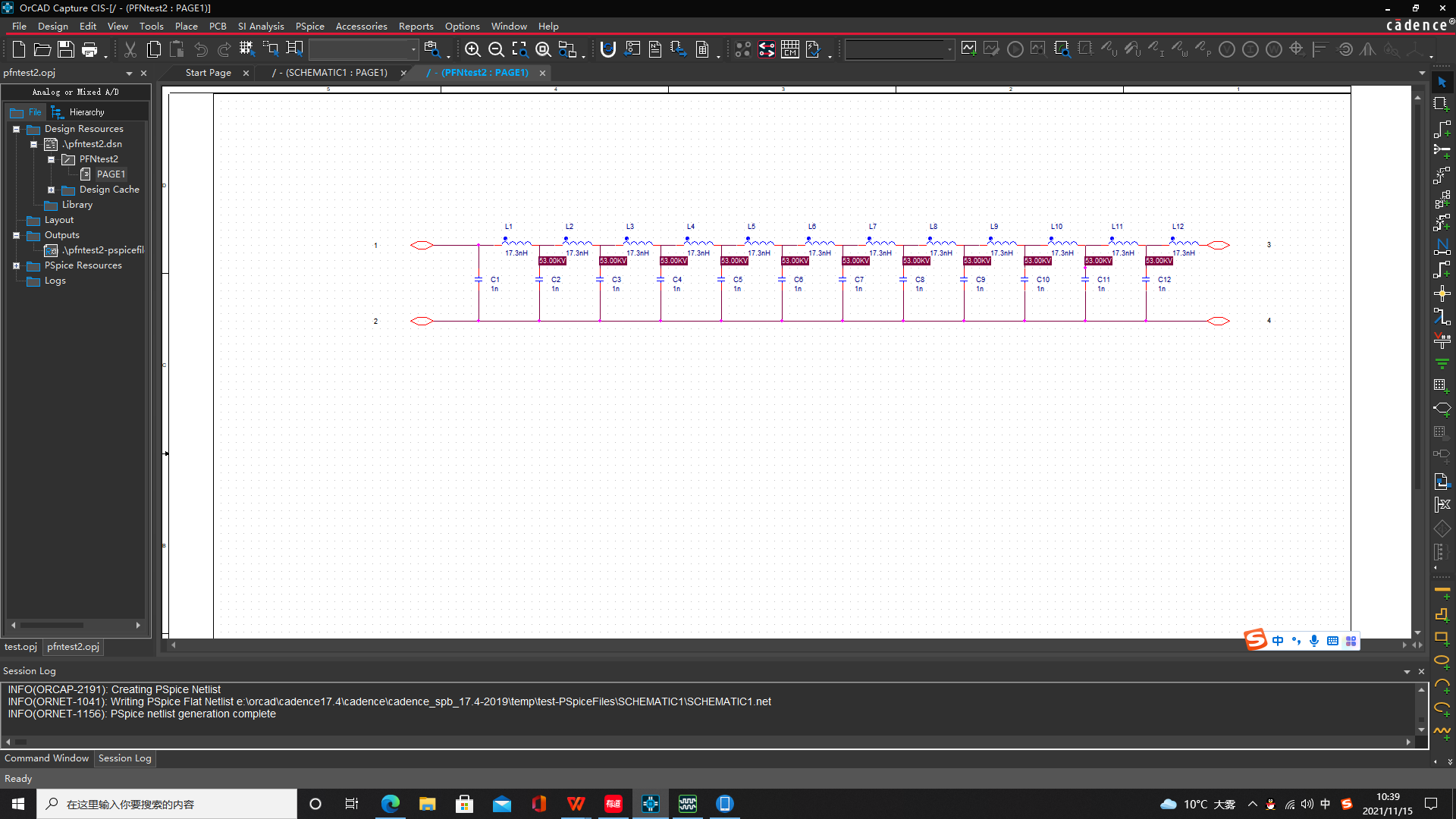Viewport: 1456px width, 819px height.
Task: Click the project panel horizontal scrollbar
Action: click(53, 626)
